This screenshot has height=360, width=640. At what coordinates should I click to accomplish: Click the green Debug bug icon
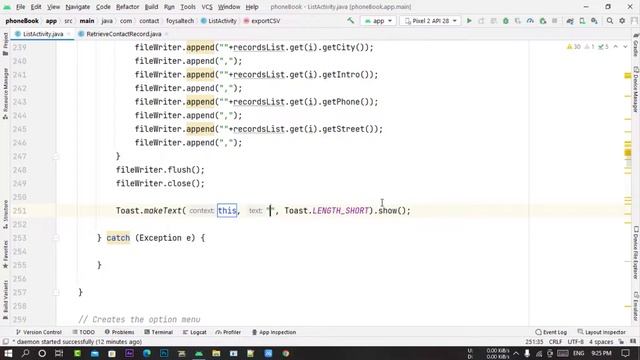[506, 20]
